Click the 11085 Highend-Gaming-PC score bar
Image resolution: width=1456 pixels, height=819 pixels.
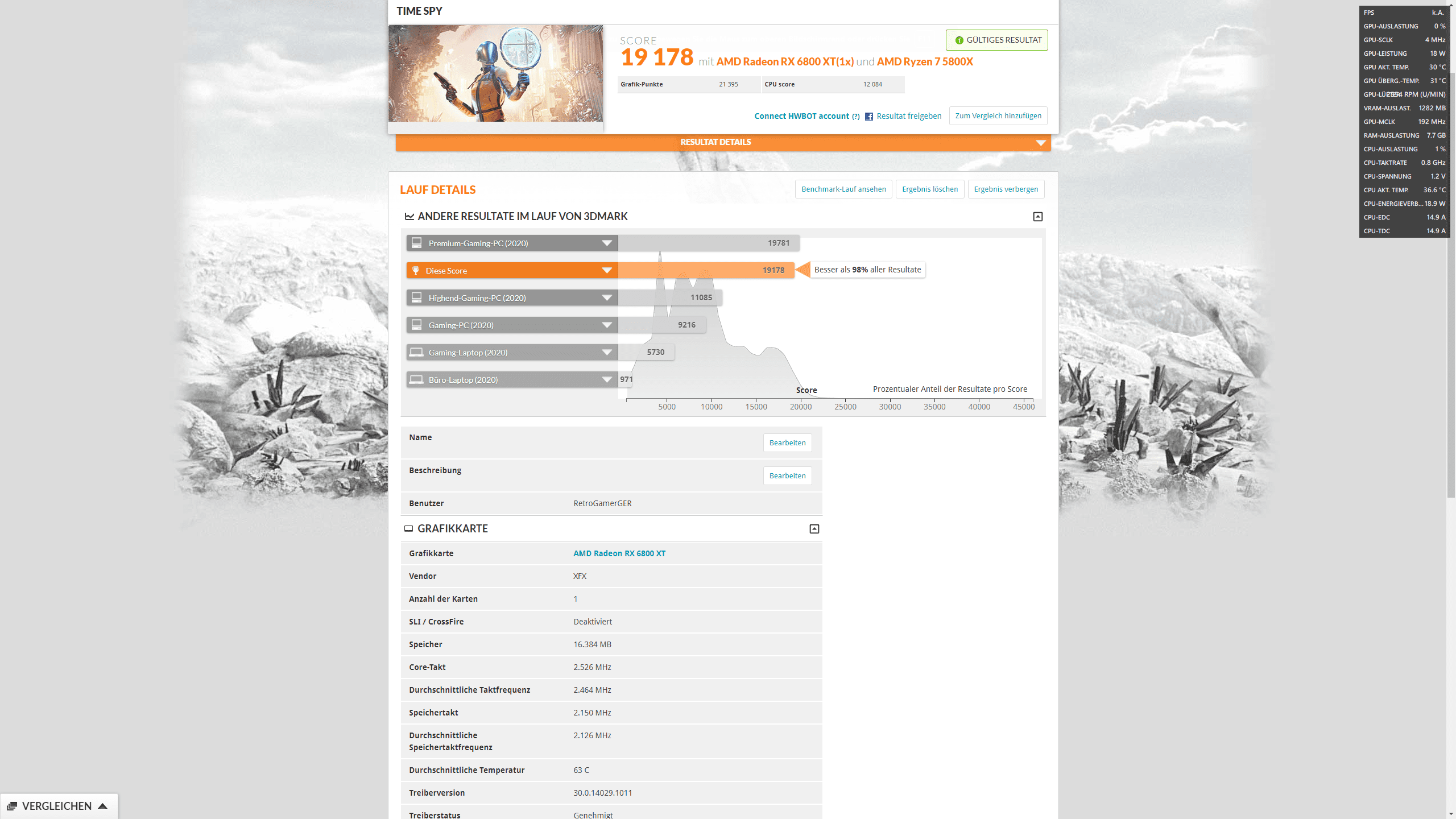[670, 298]
